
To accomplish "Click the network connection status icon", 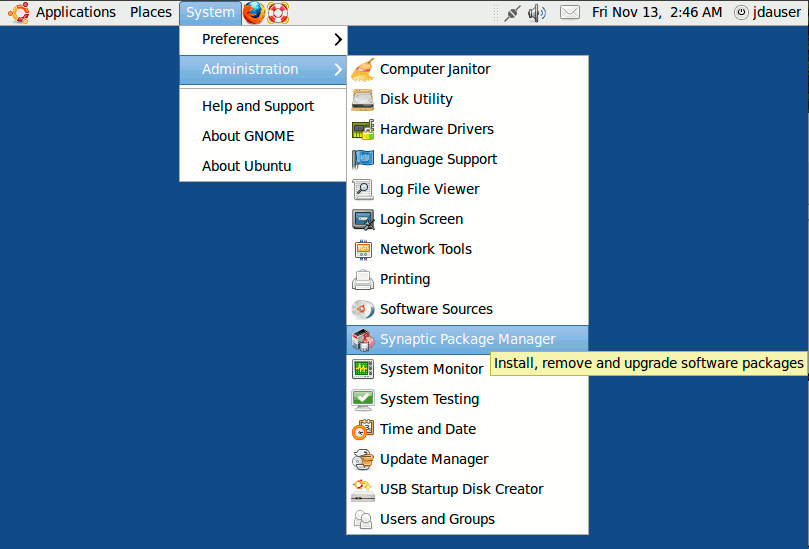I will (x=512, y=13).
